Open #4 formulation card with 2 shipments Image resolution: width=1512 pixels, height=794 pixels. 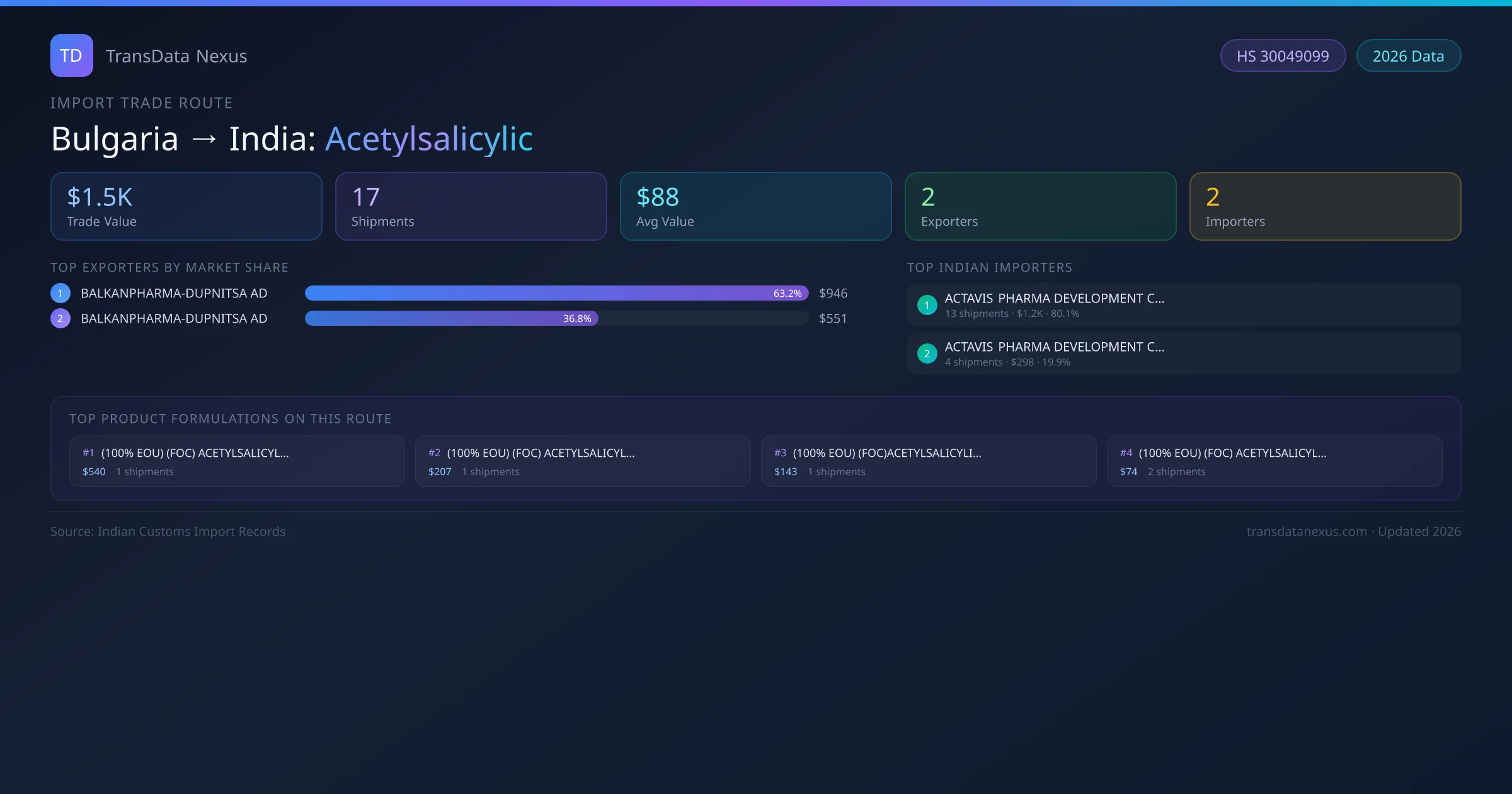[1274, 461]
